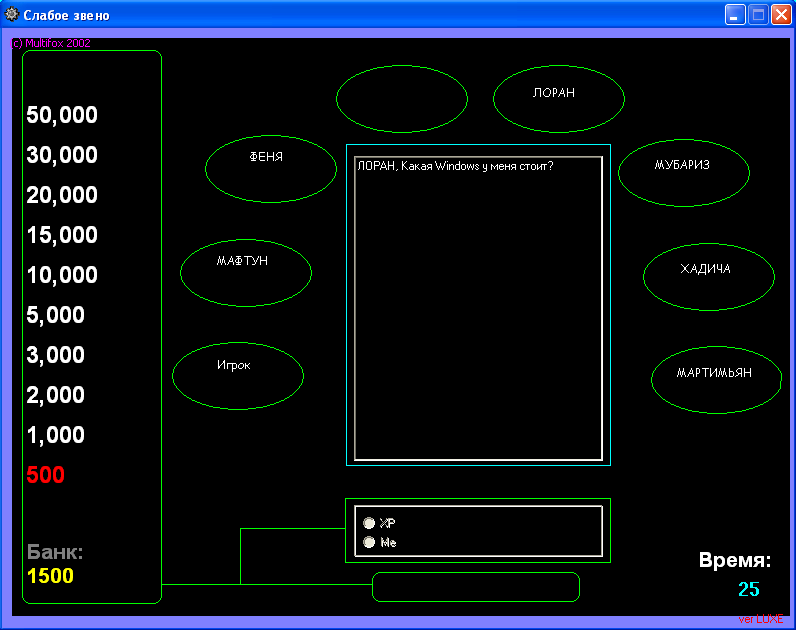Click the 5,000 prize level

pyautogui.click(x=55, y=315)
